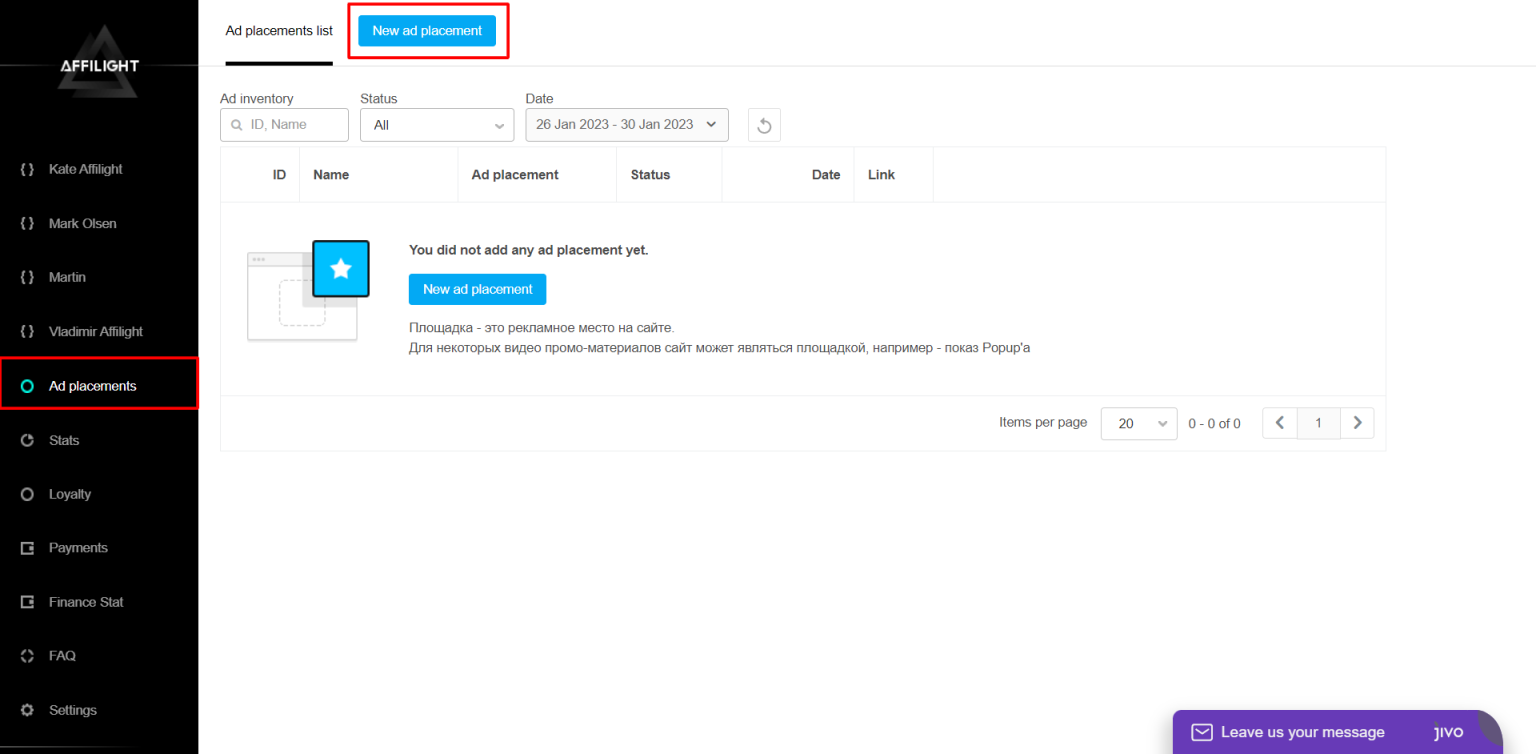Viewport: 1536px width, 754px height.
Task: Click the refresh filters icon
Action: 764,125
